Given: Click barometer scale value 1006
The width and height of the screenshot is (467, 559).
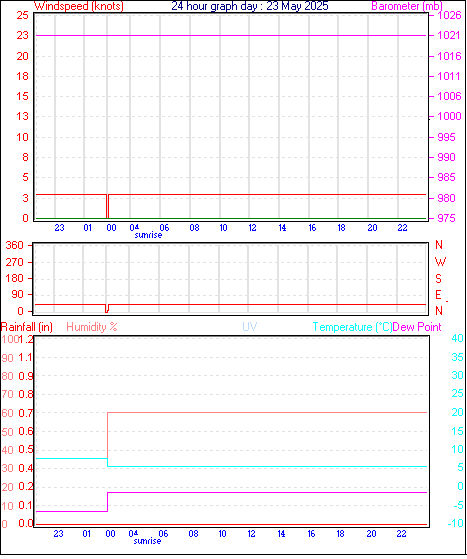Looking at the screenshot, I should [449, 96].
